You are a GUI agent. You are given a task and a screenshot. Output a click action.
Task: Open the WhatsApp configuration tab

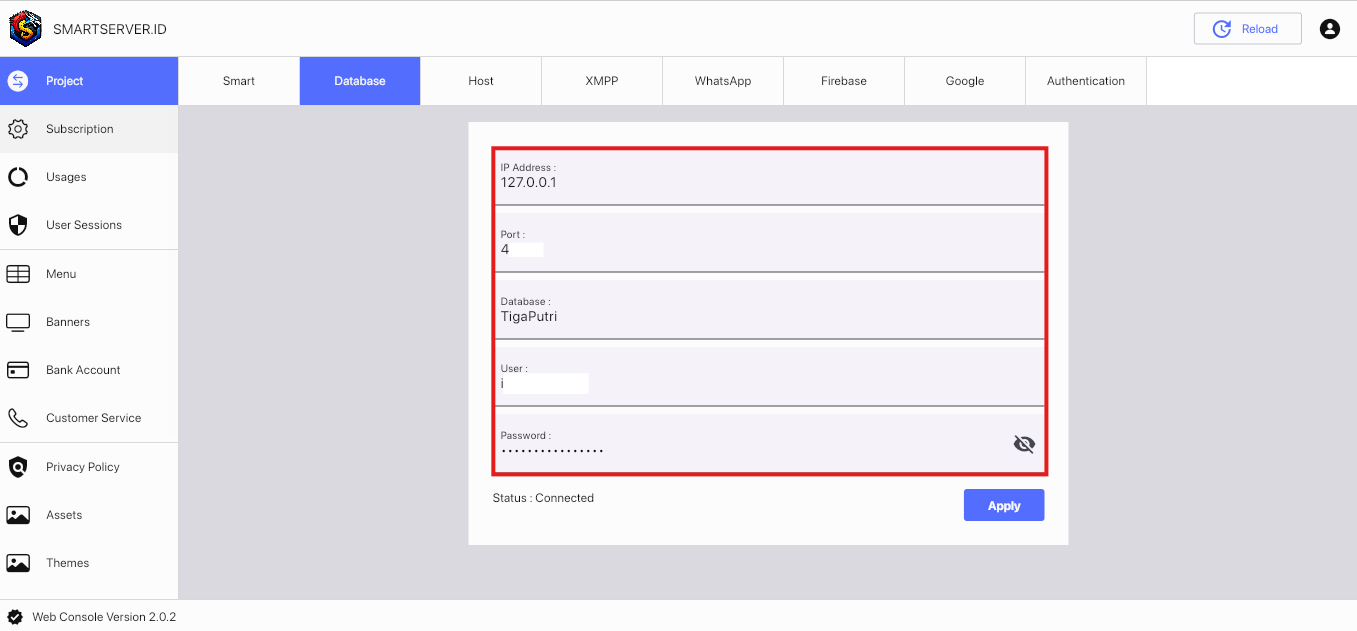(x=722, y=80)
